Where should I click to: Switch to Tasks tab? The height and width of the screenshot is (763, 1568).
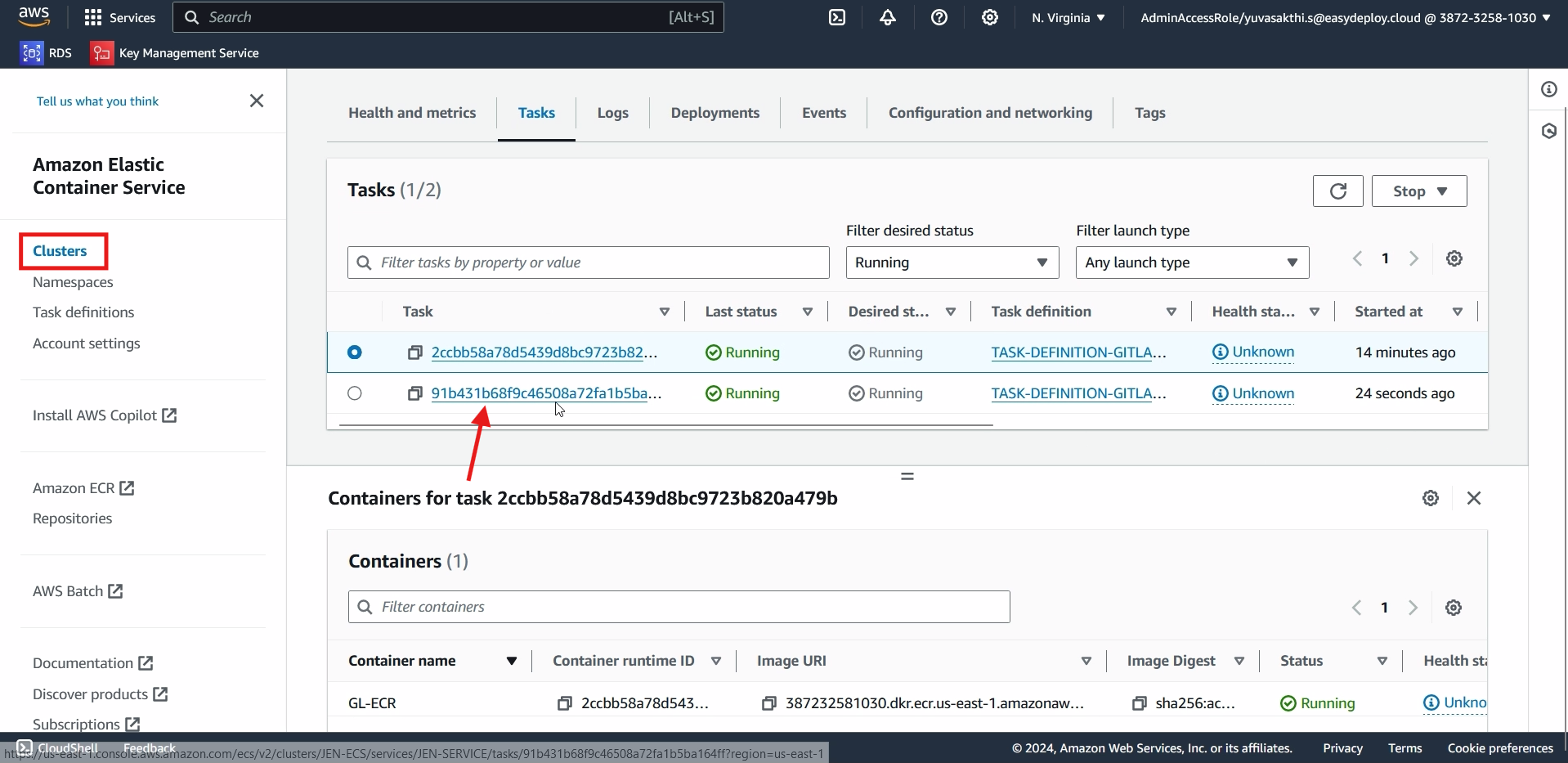coord(536,113)
